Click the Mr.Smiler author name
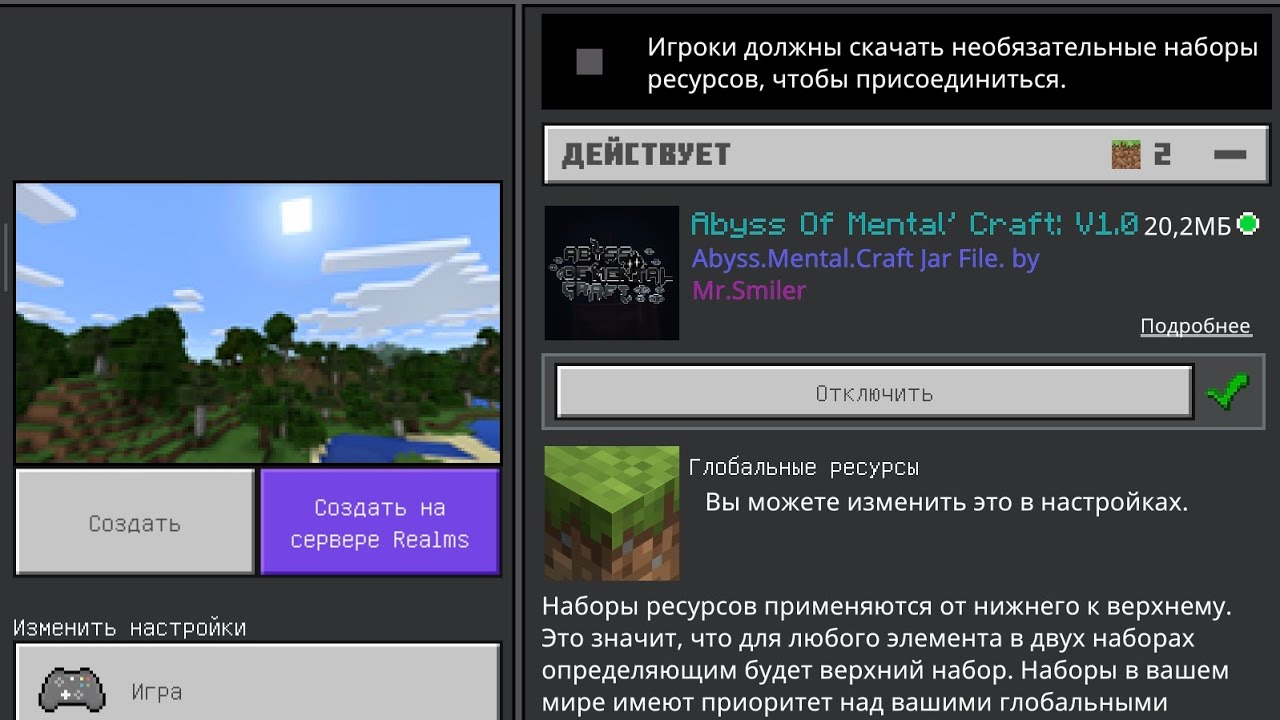This screenshot has height=720, width=1280. click(749, 290)
